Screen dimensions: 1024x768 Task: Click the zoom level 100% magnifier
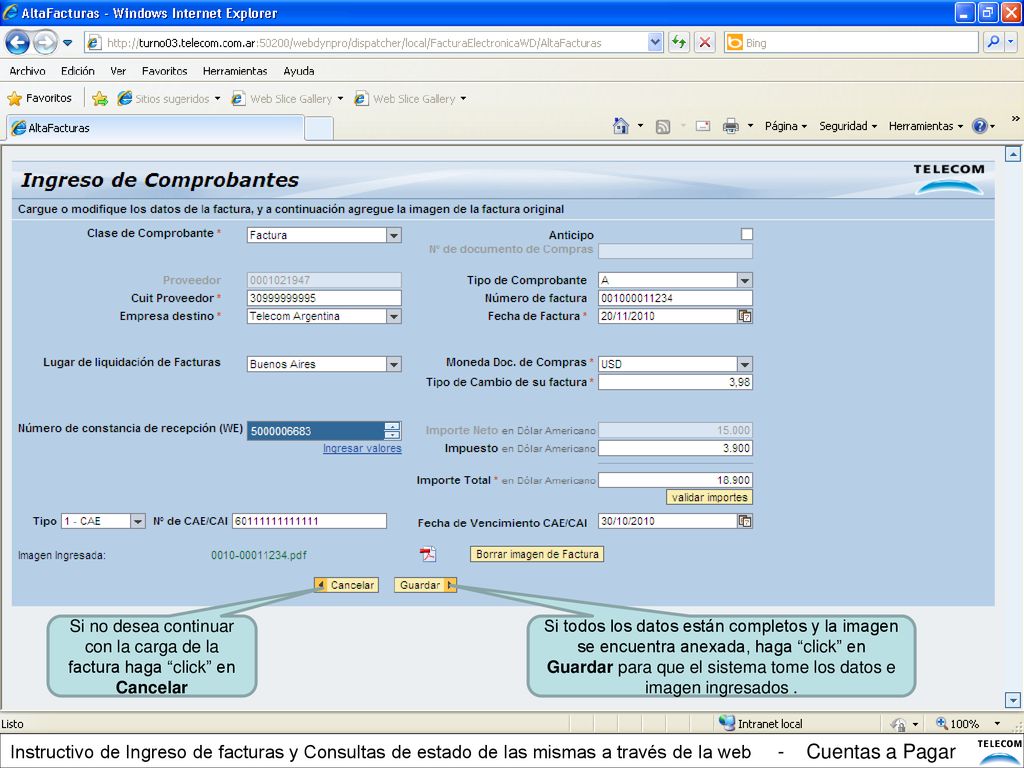point(942,724)
